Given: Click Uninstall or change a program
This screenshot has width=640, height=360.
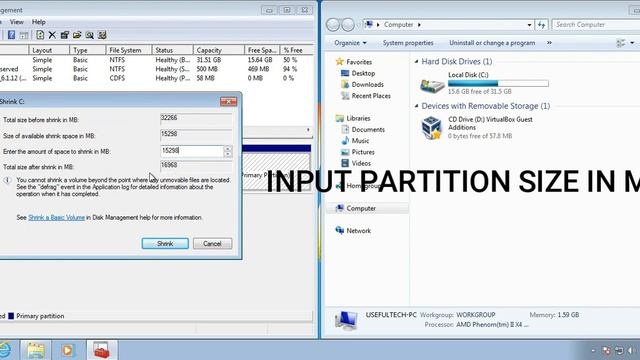Looking at the screenshot, I should pyautogui.click(x=492, y=43).
